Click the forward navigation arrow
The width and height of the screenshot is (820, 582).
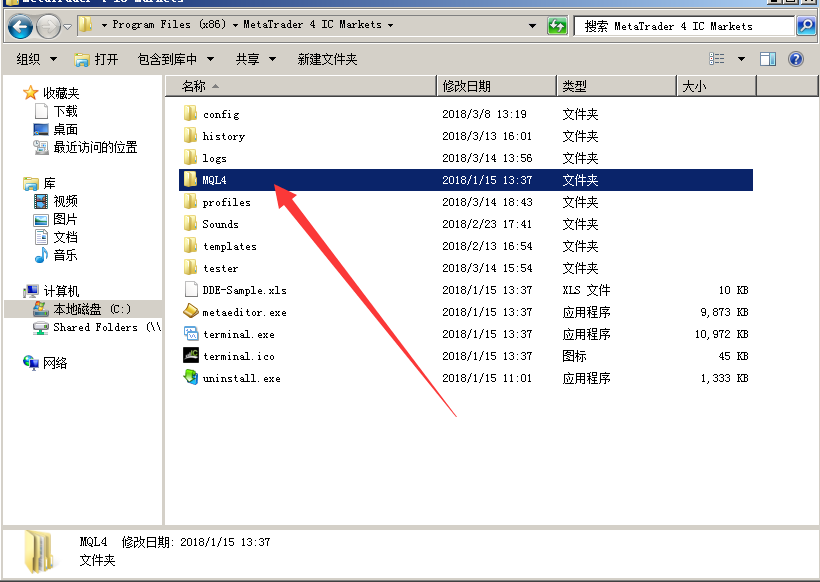click(48, 26)
